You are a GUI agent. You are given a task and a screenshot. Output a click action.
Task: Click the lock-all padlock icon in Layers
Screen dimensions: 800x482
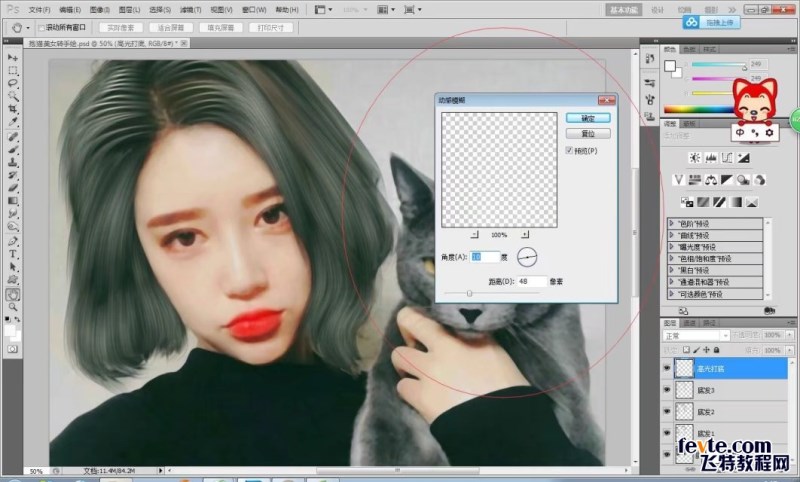click(x=716, y=351)
